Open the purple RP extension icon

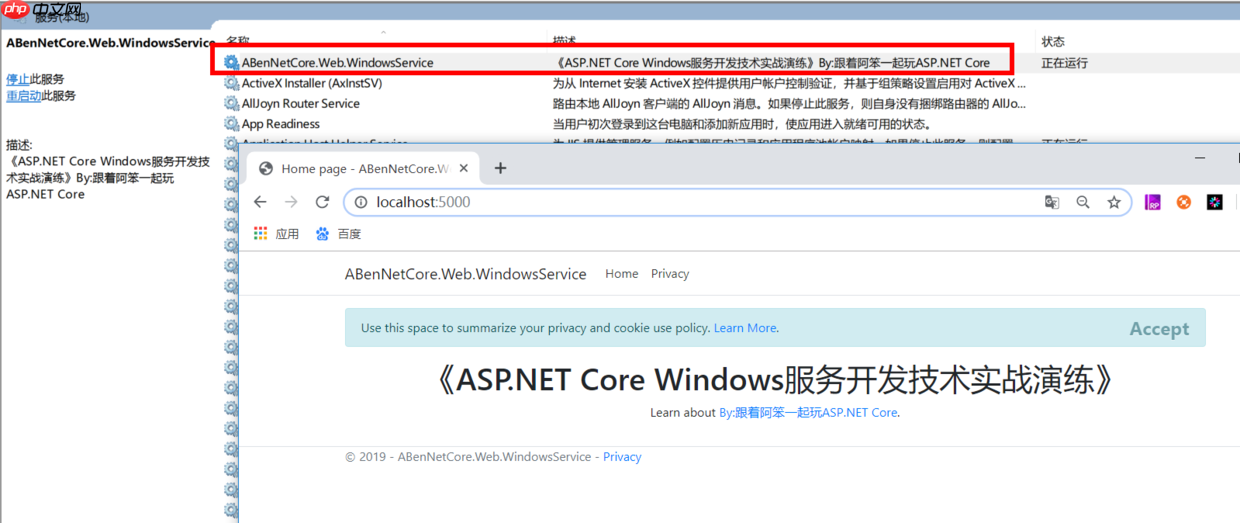coord(1153,202)
